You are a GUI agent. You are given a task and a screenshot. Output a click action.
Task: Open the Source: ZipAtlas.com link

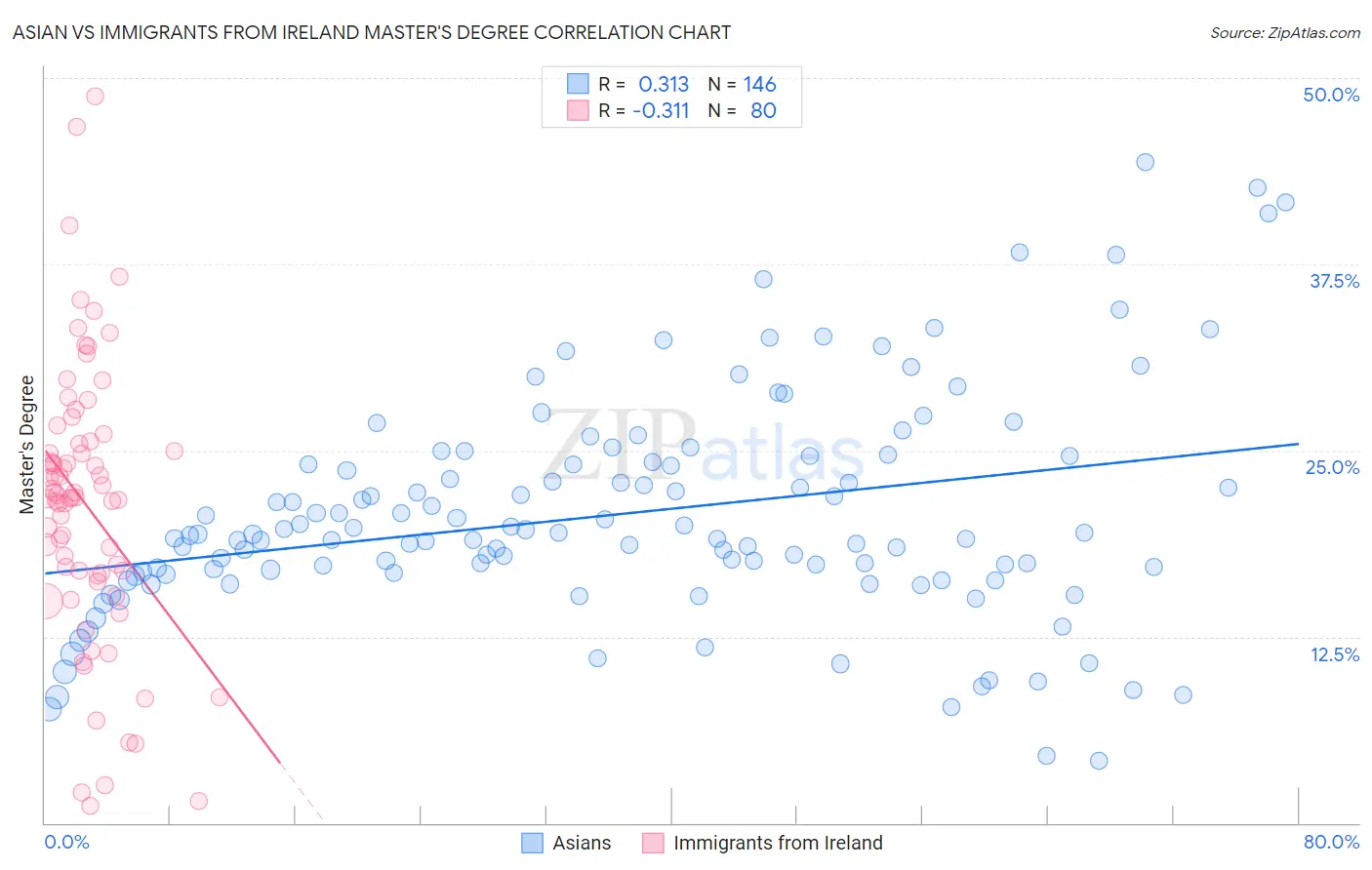(x=1285, y=32)
